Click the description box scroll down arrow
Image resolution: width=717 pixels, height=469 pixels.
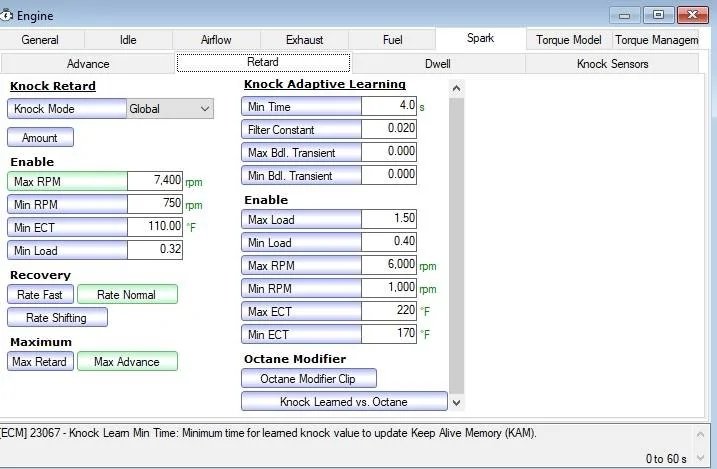[x=700, y=457]
